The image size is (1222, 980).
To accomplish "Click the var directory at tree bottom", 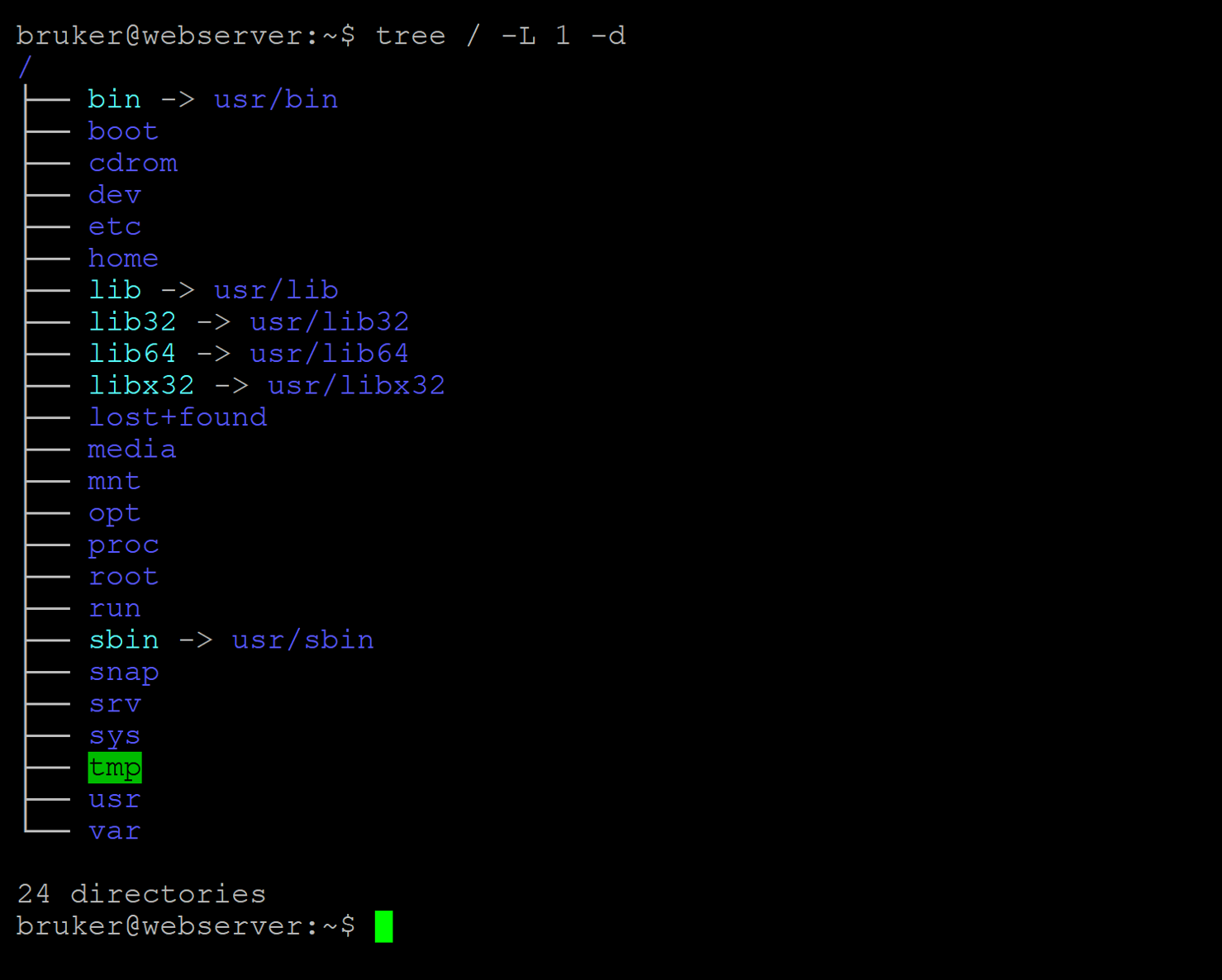I will 115,831.
